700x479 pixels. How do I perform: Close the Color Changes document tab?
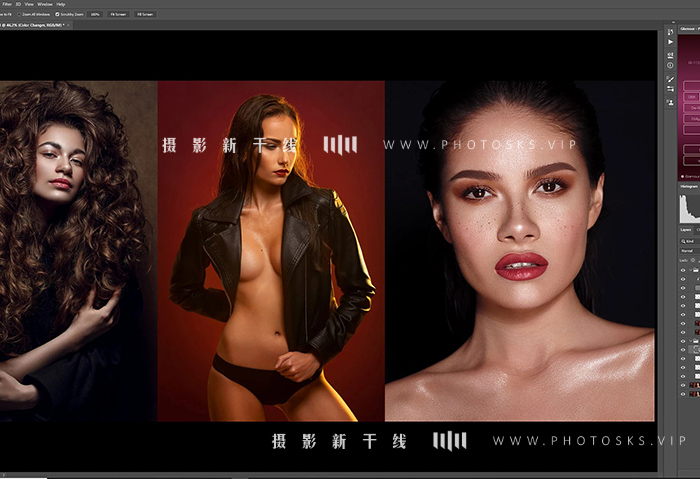click(x=68, y=25)
